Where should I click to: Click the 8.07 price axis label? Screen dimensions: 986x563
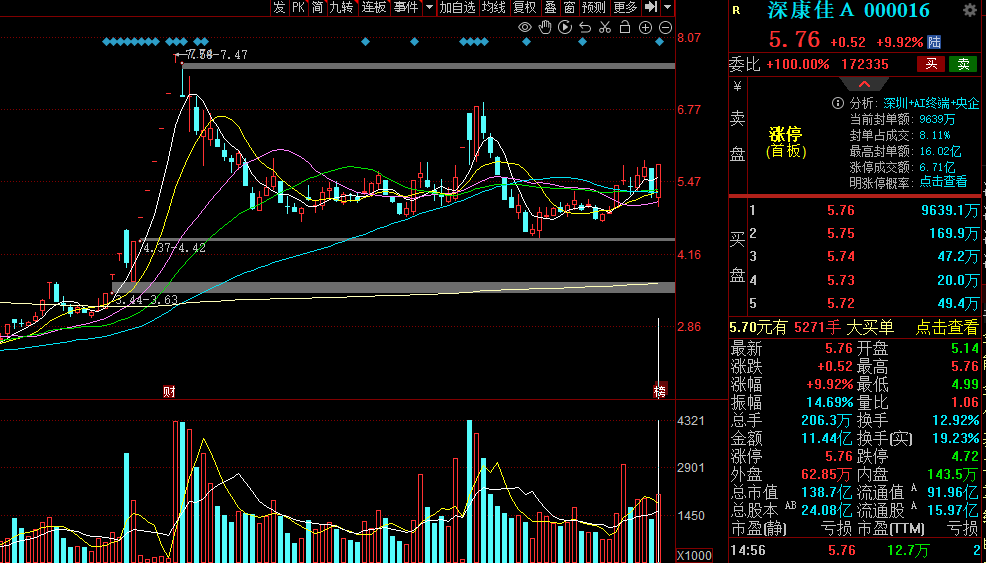pyautogui.click(x=689, y=38)
